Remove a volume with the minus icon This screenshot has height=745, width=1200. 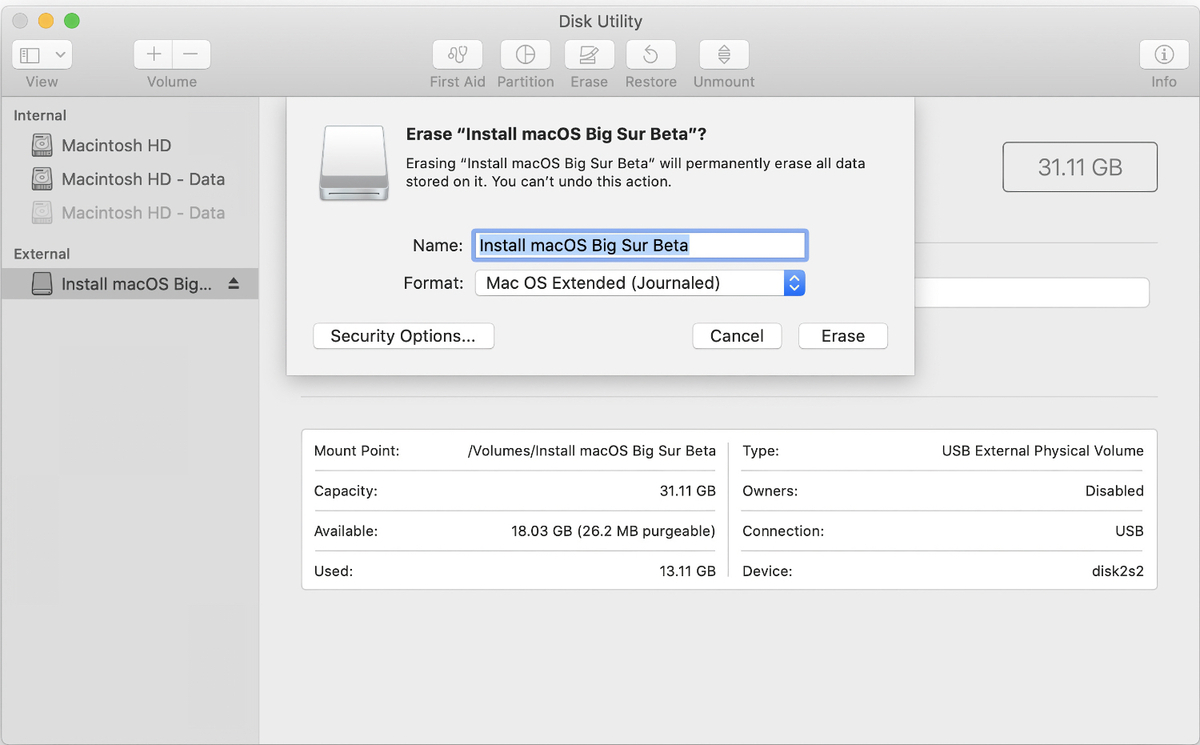pyautogui.click(x=190, y=54)
